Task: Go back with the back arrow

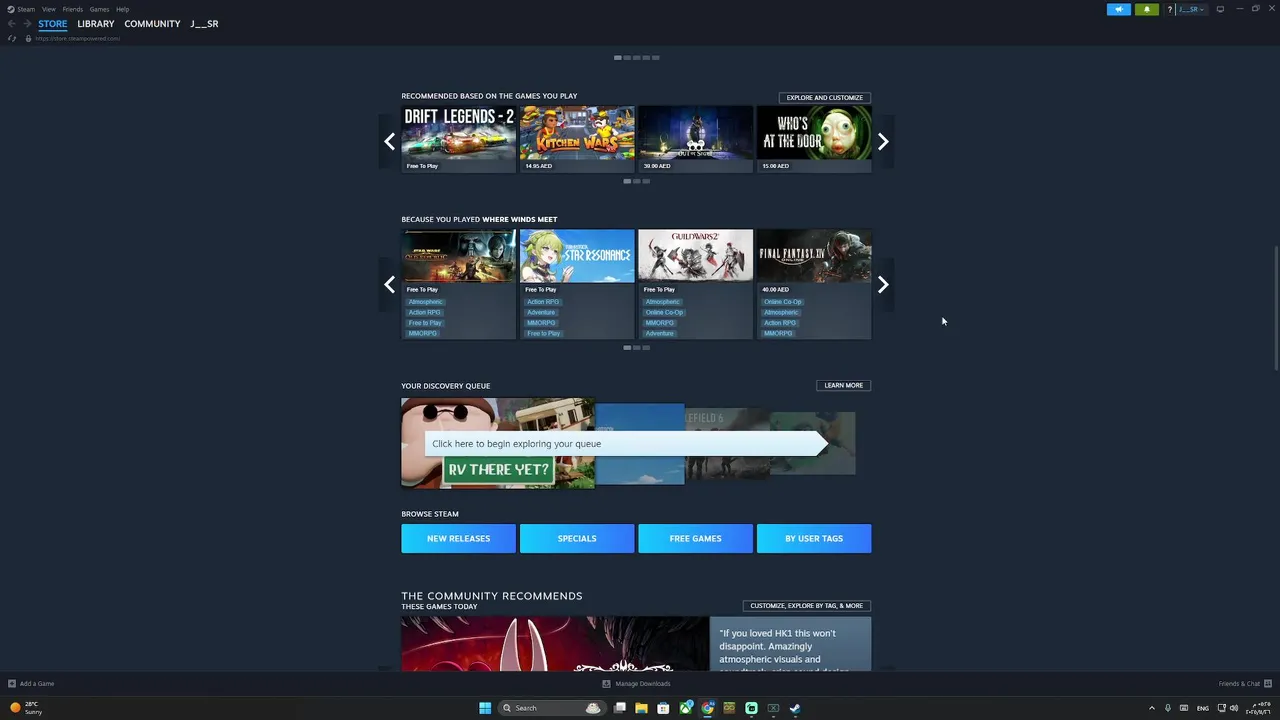Action: point(12,23)
